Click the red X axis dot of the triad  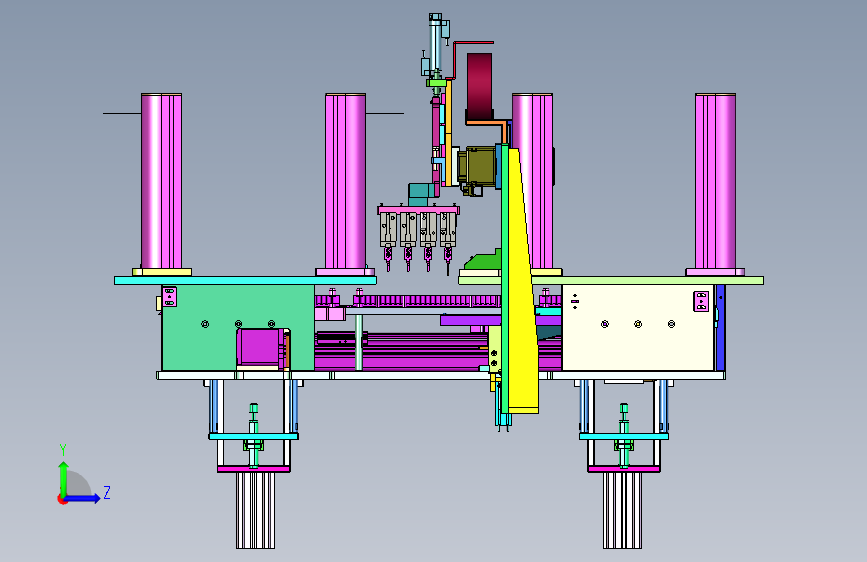pos(62,499)
